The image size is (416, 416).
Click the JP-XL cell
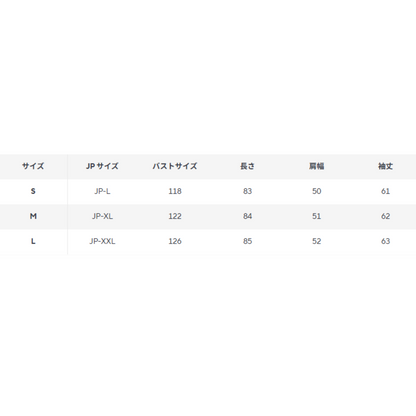click(102, 216)
